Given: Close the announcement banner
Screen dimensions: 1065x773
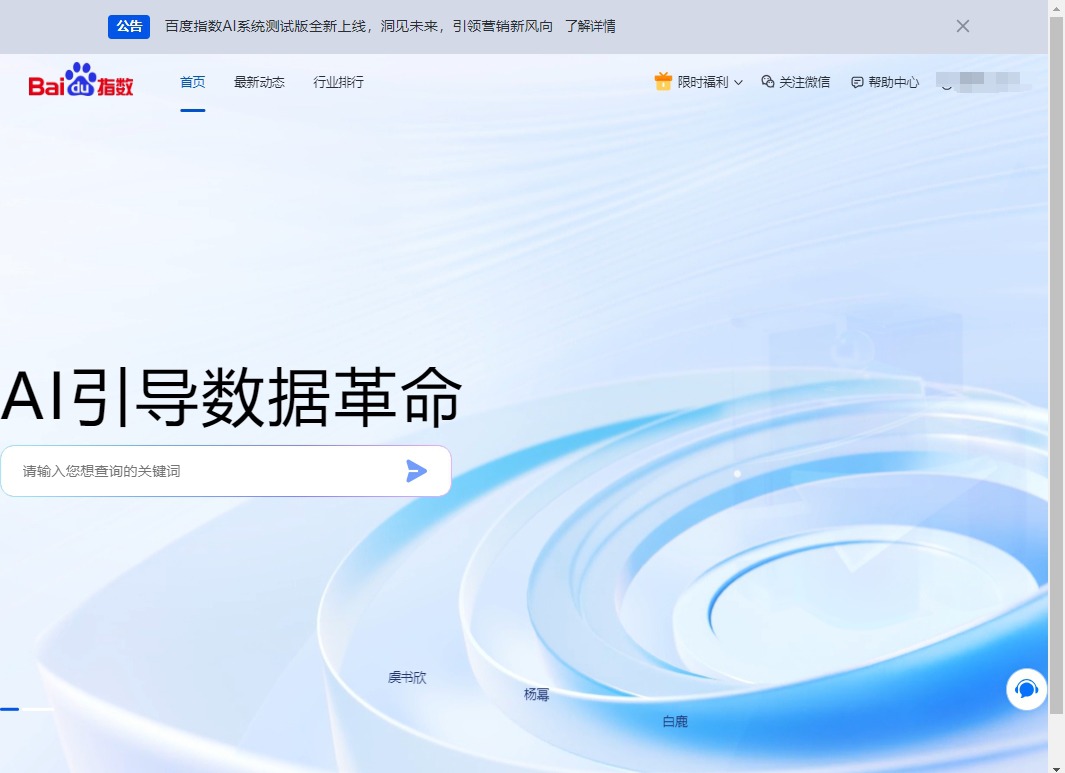Looking at the screenshot, I should click(x=962, y=26).
